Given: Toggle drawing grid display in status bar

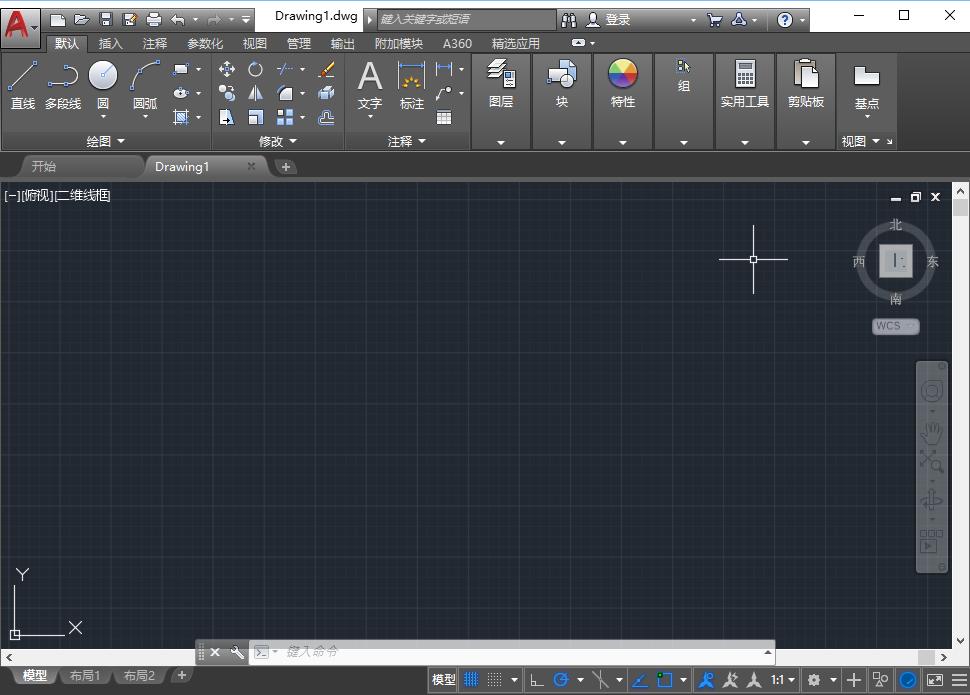Looking at the screenshot, I should click(471, 680).
